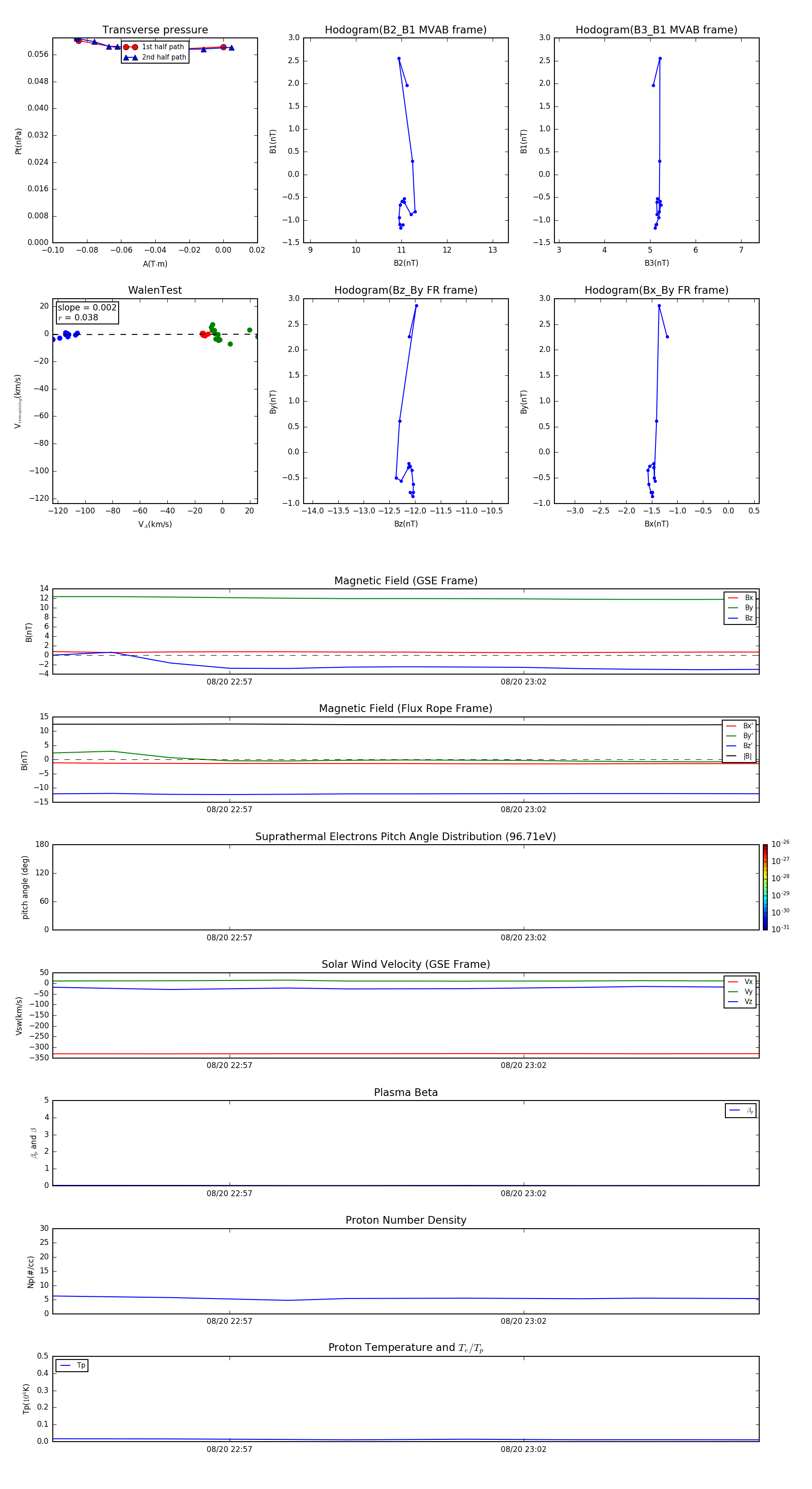Click the Bz legend entry in GSE magnetic field plot
812x1489 pixels.
[x=740, y=618]
